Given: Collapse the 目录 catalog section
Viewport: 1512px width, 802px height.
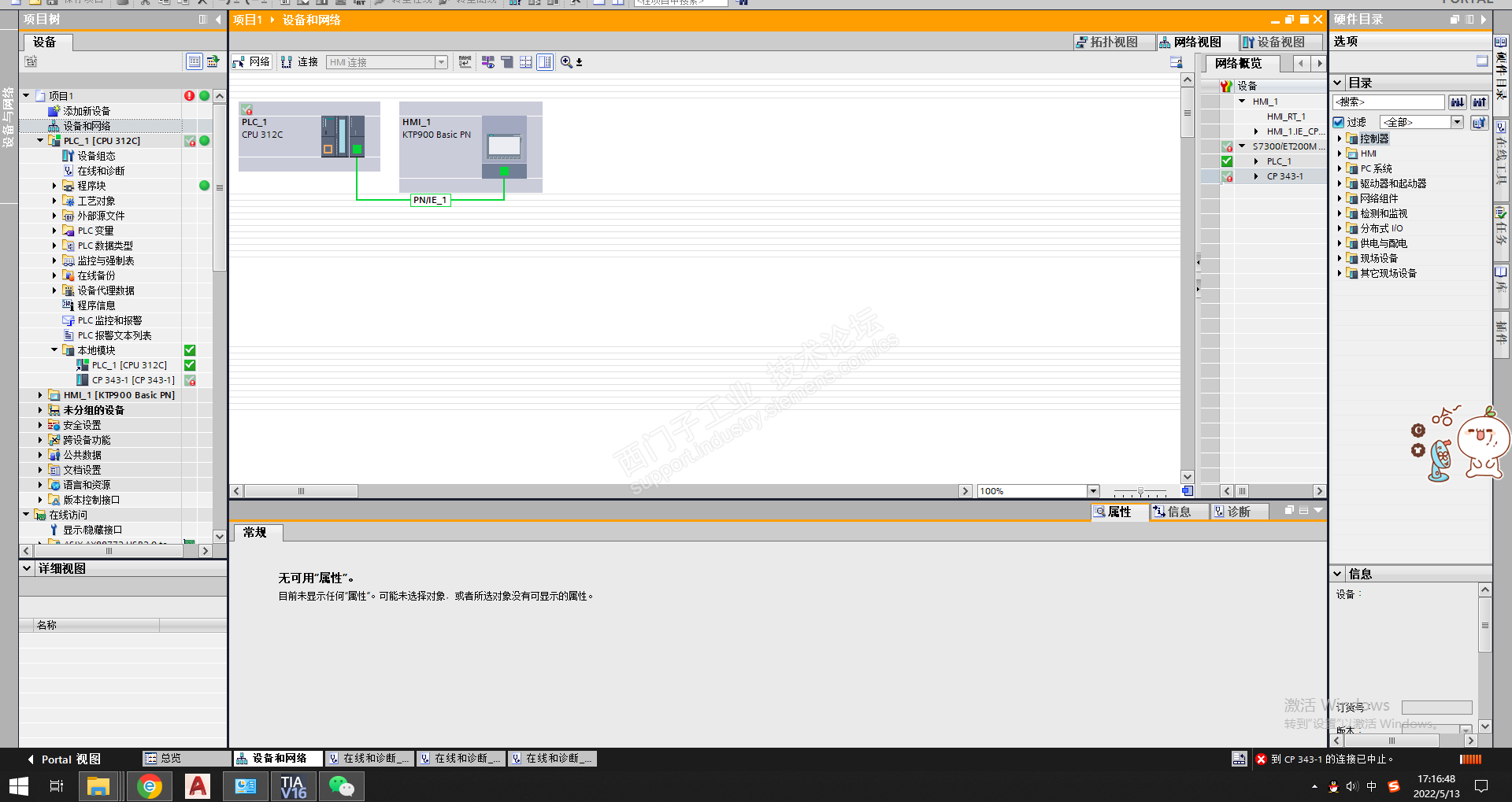Looking at the screenshot, I should (1338, 83).
